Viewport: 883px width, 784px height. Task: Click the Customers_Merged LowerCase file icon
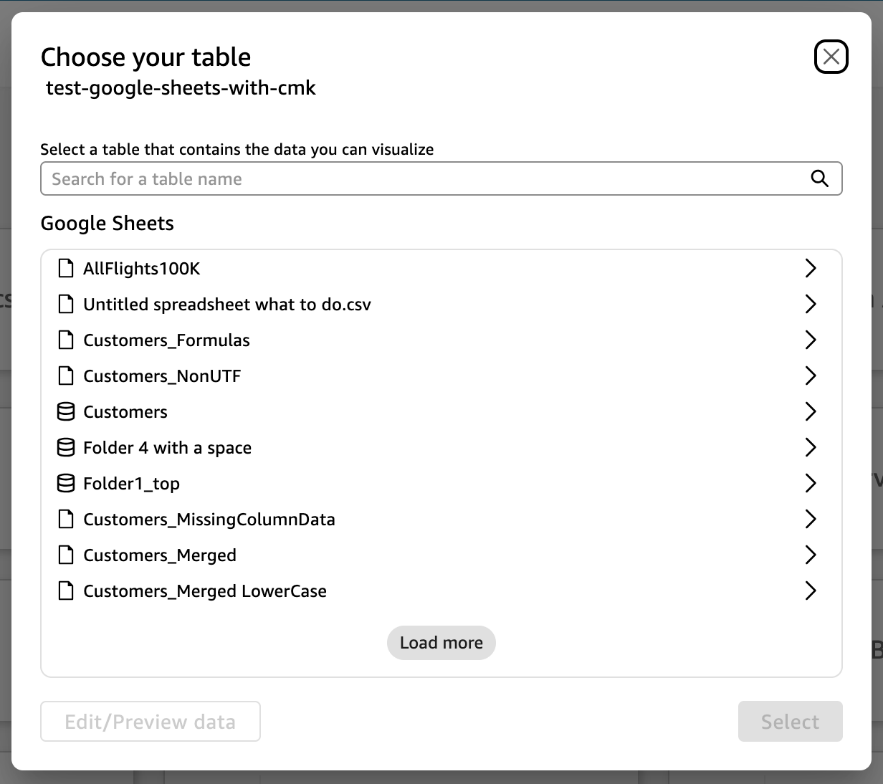[x=66, y=591]
